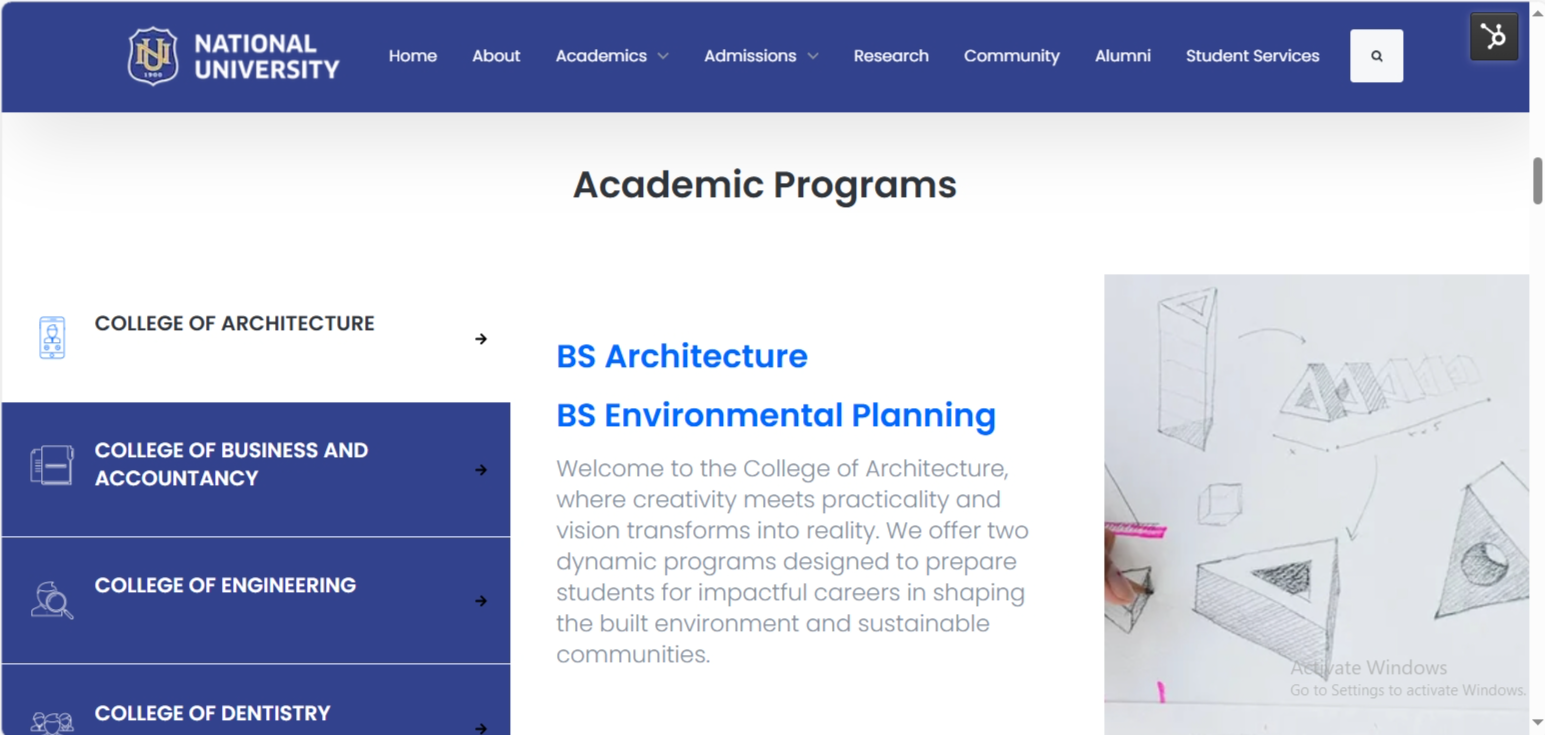The image size is (1545, 735).
Task: Click the BS Environmental Planning link
Action: coord(776,415)
